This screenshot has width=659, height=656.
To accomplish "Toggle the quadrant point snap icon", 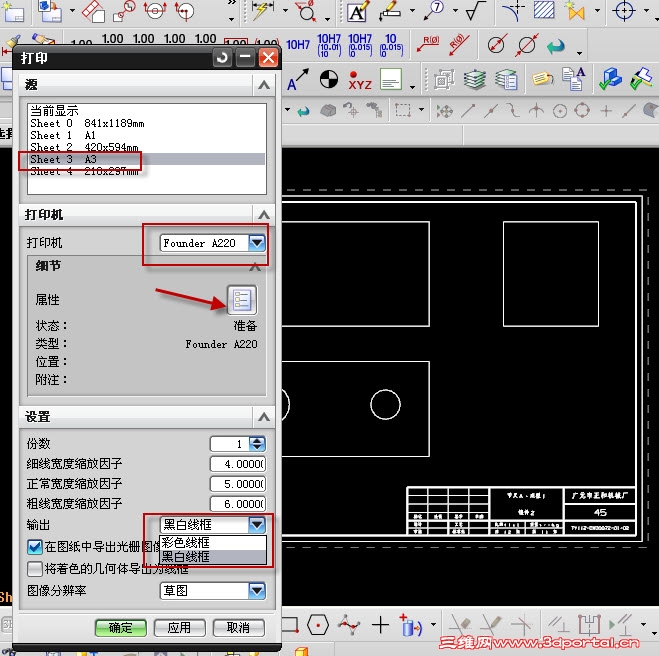I will coord(582,111).
